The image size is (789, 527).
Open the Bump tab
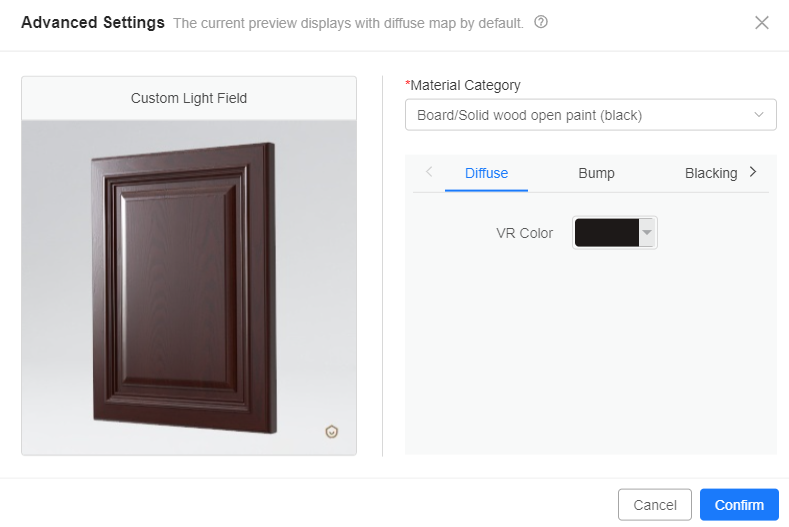(x=596, y=173)
